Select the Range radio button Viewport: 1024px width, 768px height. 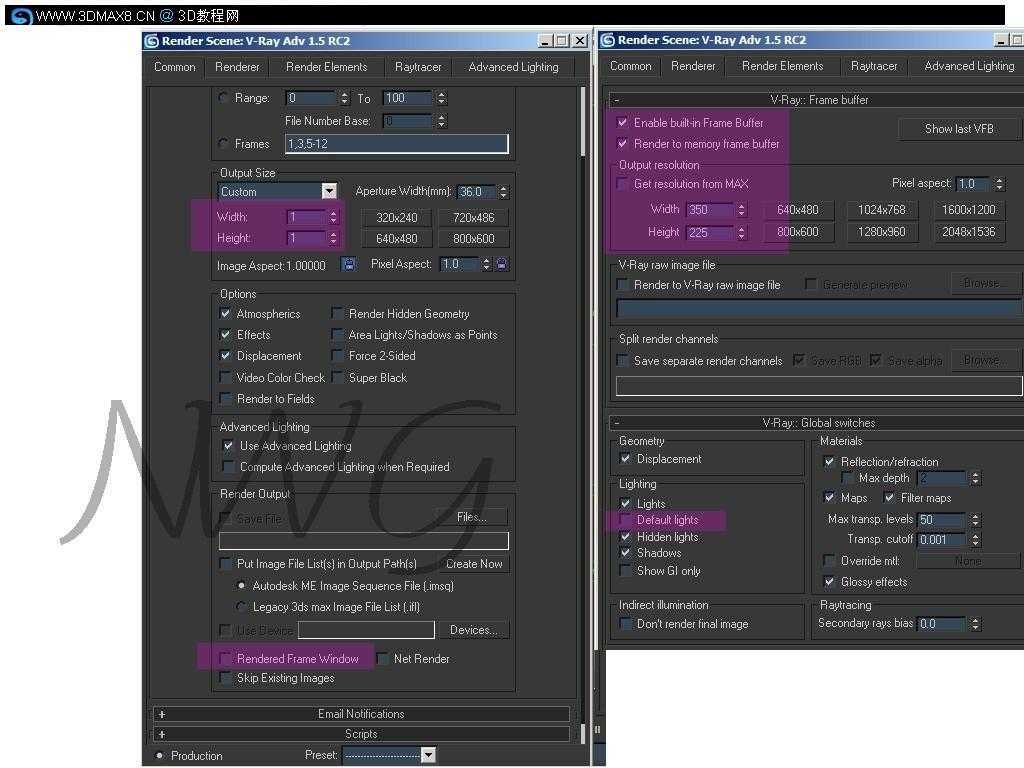(x=223, y=97)
